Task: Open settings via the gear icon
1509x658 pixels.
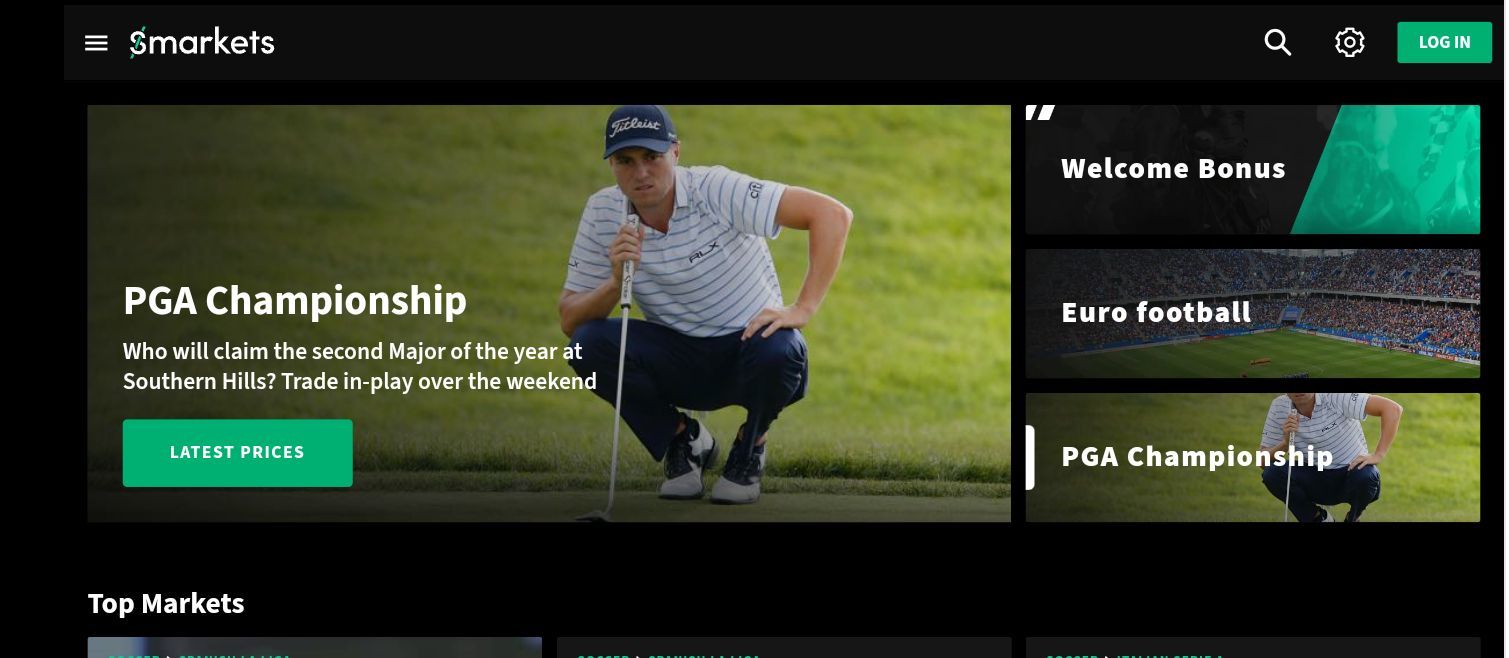Action: point(1350,42)
